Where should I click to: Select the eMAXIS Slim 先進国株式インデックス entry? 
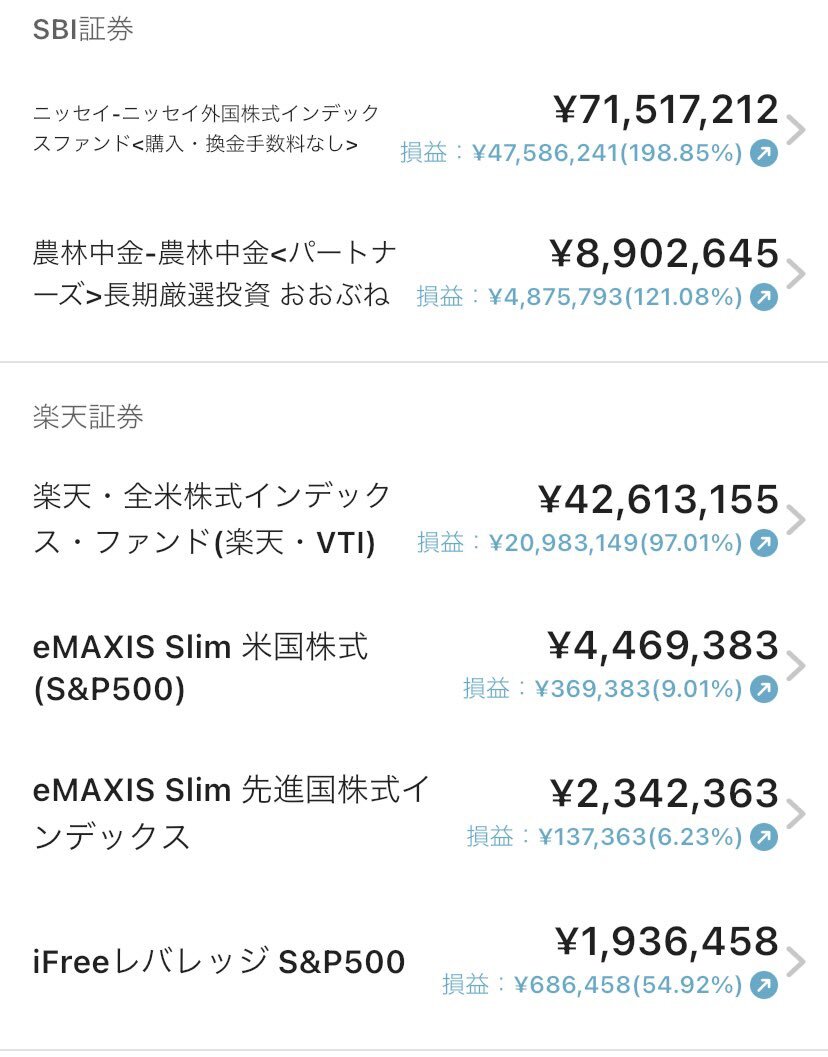pos(231,813)
